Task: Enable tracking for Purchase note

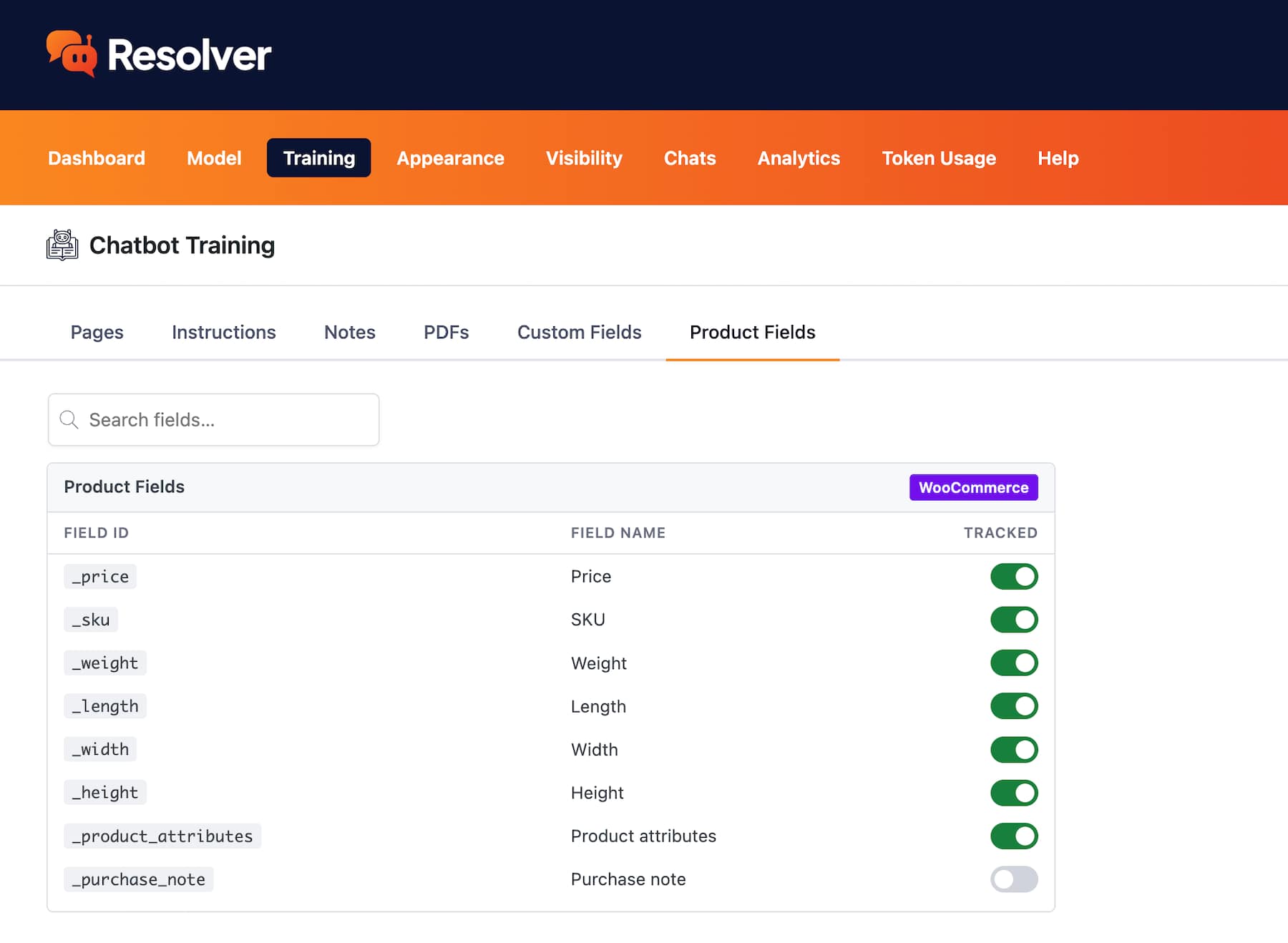Action: 1014,879
